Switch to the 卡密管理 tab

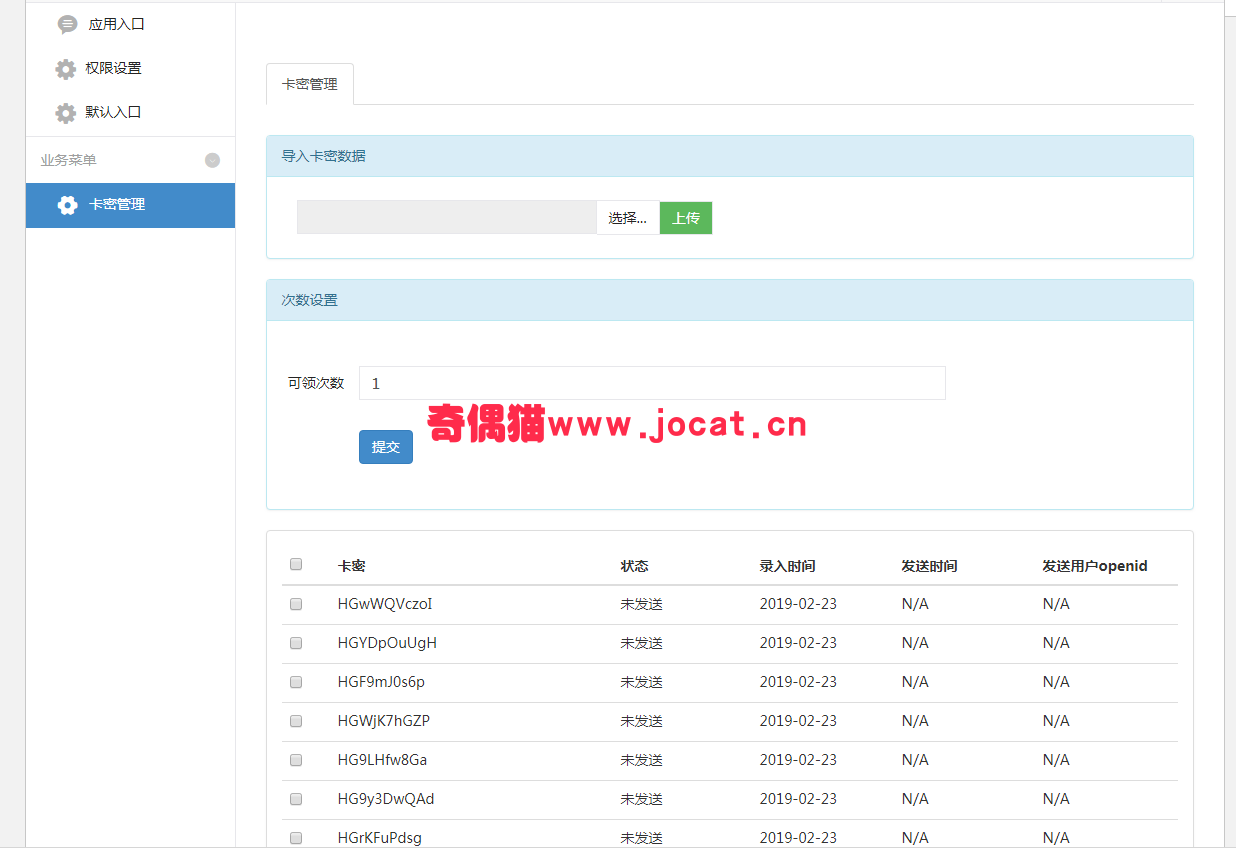(310, 84)
